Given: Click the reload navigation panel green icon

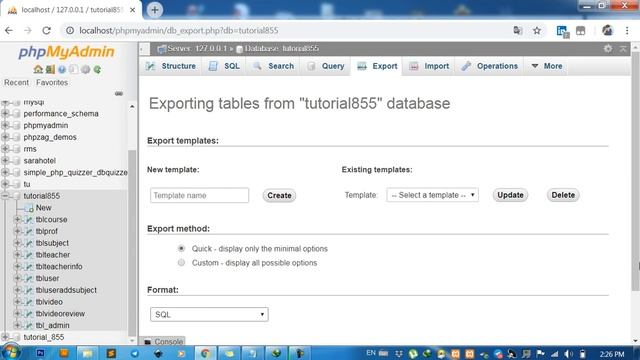Looking at the screenshot, I should [97, 69].
